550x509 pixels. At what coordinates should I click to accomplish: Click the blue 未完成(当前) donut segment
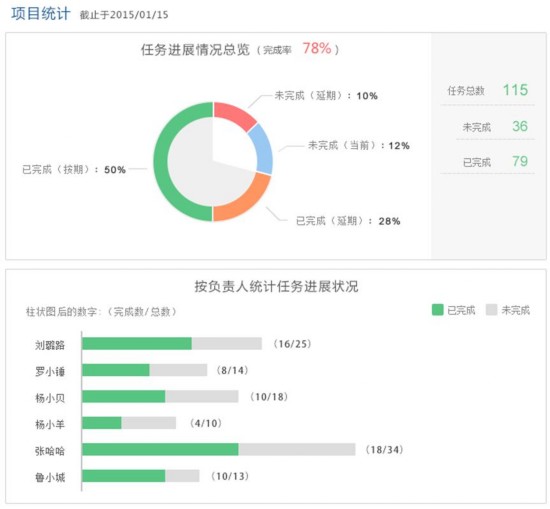[264, 149]
